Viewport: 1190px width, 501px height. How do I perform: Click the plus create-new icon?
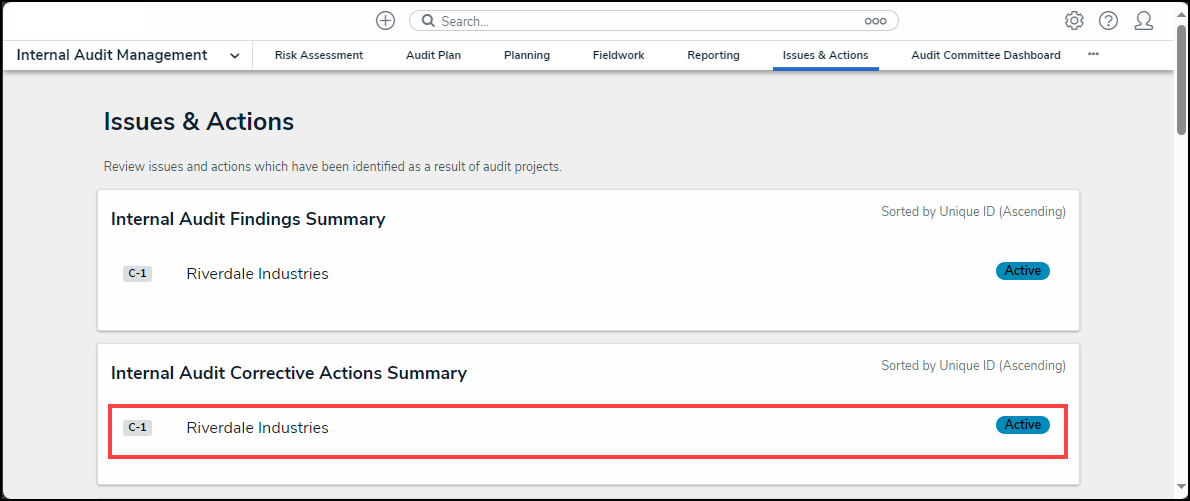pyautogui.click(x=385, y=21)
